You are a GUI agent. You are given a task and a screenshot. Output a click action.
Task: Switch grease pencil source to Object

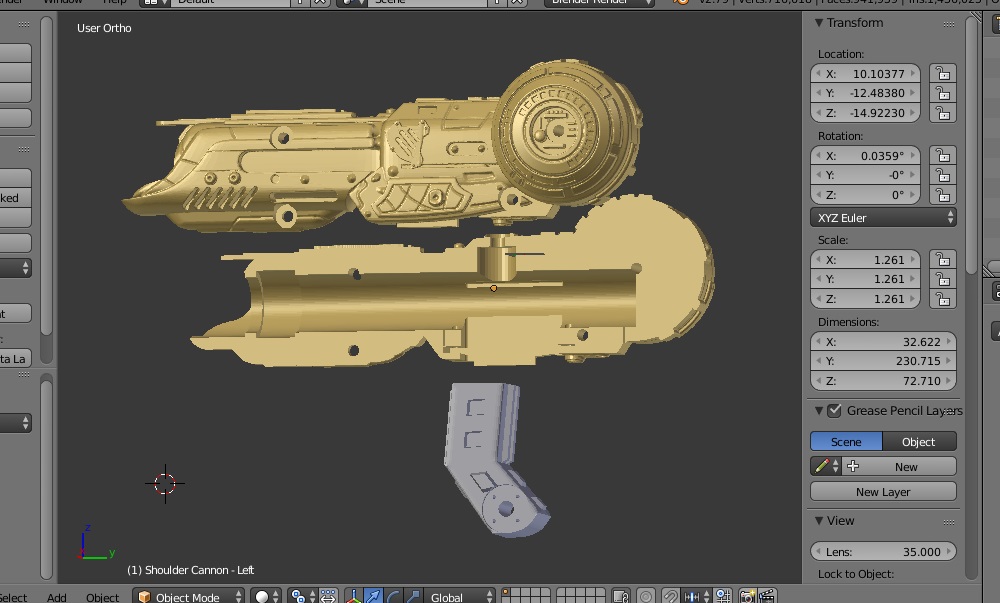coord(919,442)
